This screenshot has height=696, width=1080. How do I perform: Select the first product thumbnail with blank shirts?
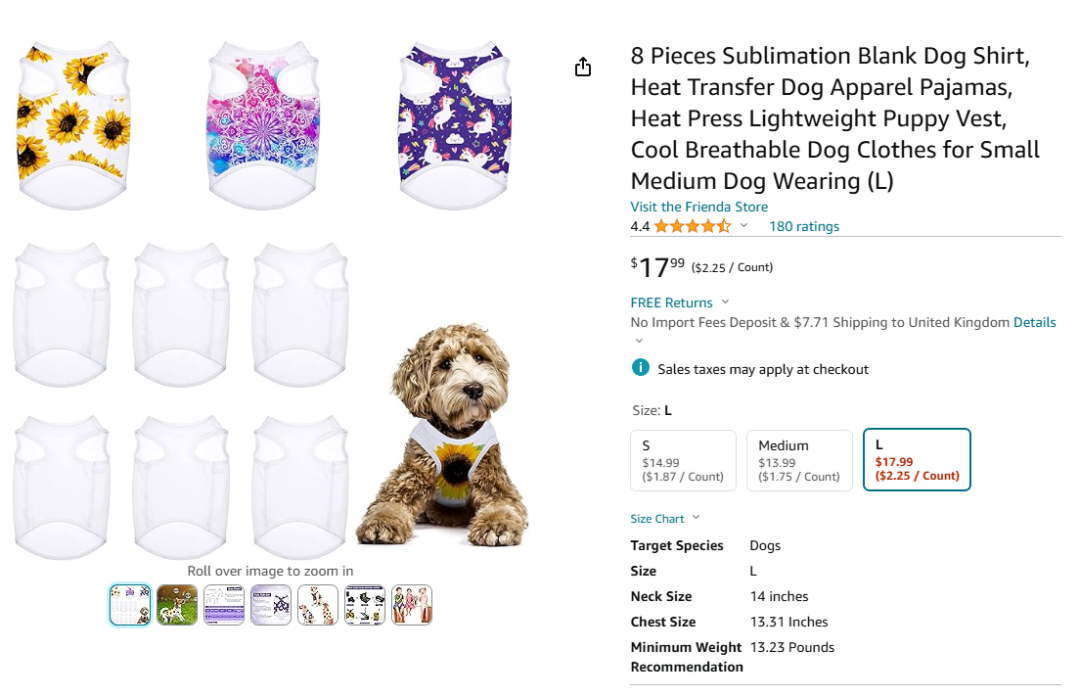[x=130, y=605]
